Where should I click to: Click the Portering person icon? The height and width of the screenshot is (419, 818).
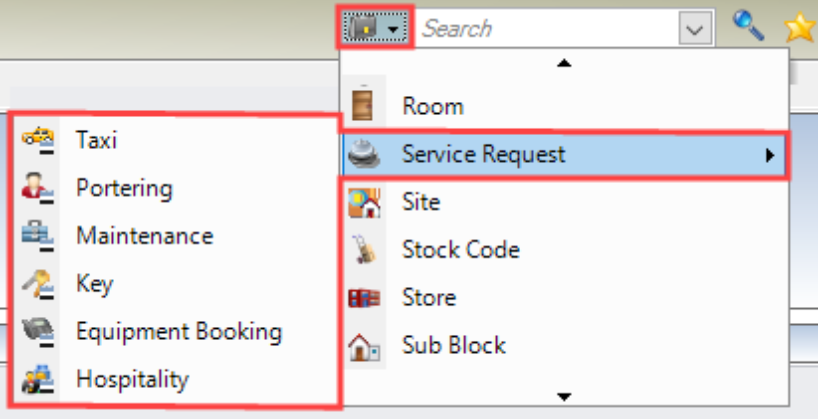pyautogui.click(x=38, y=188)
